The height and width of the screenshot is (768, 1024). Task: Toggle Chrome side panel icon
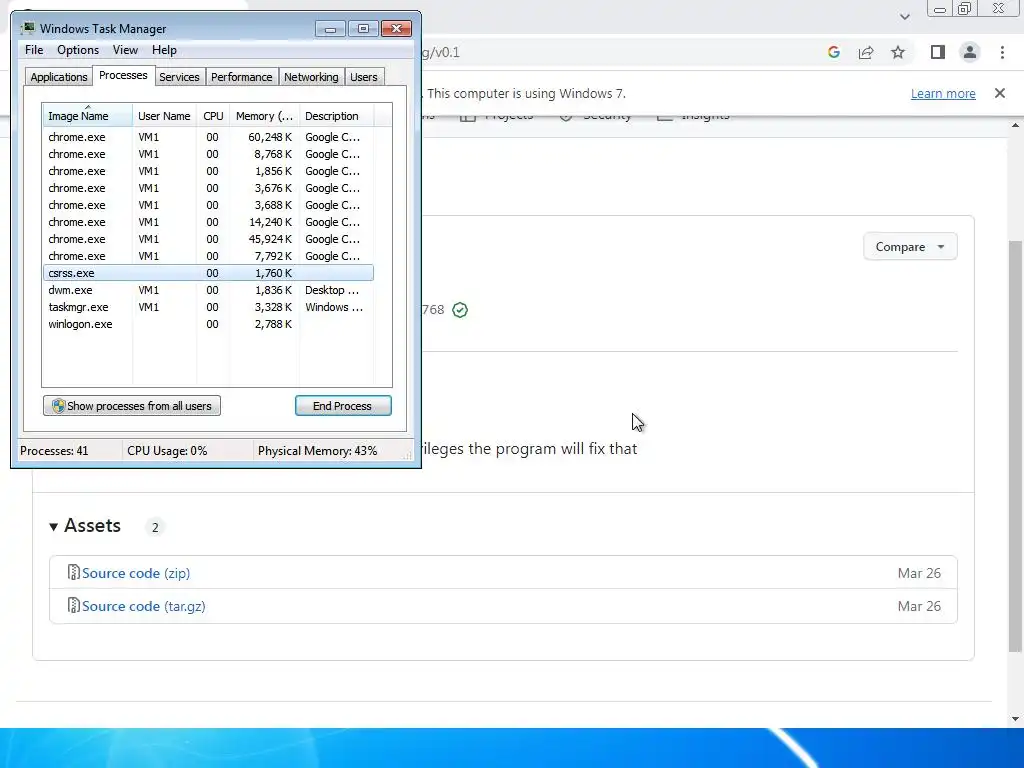(x=938, y=52)
